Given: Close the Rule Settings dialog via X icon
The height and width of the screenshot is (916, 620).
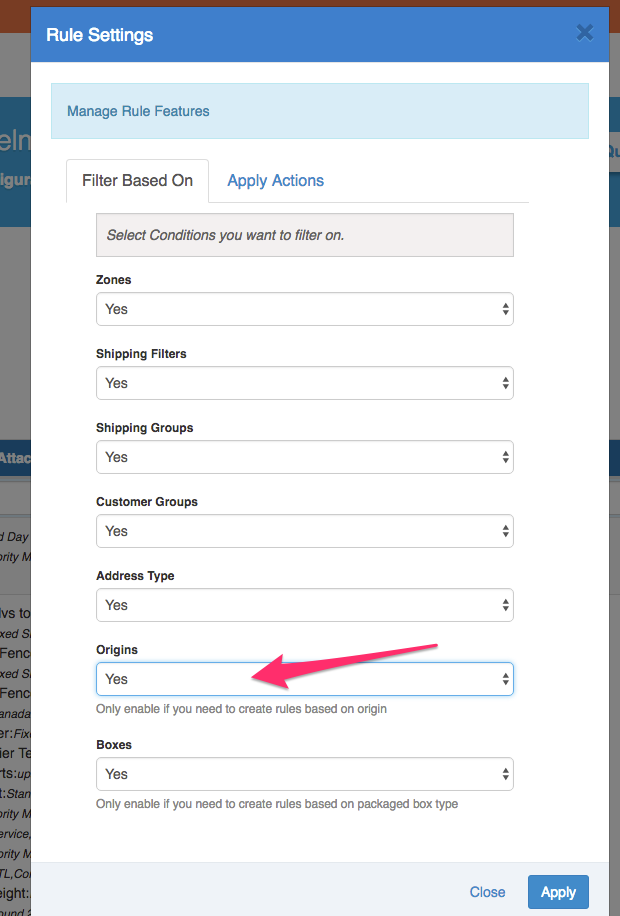Looking at the screenshot, I should click(x=585, y=33).
